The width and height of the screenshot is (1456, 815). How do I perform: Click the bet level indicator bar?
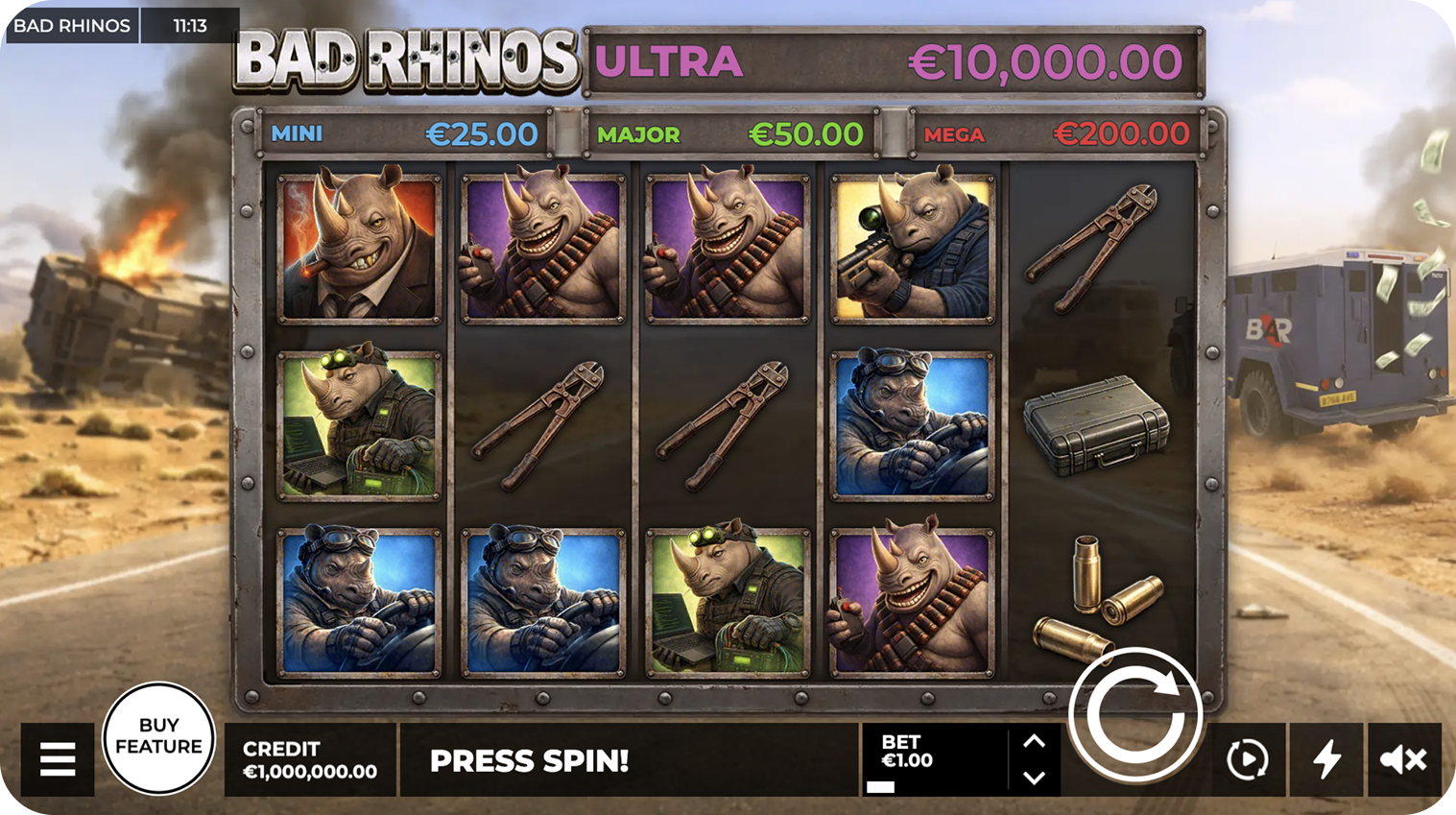[880, 786]
